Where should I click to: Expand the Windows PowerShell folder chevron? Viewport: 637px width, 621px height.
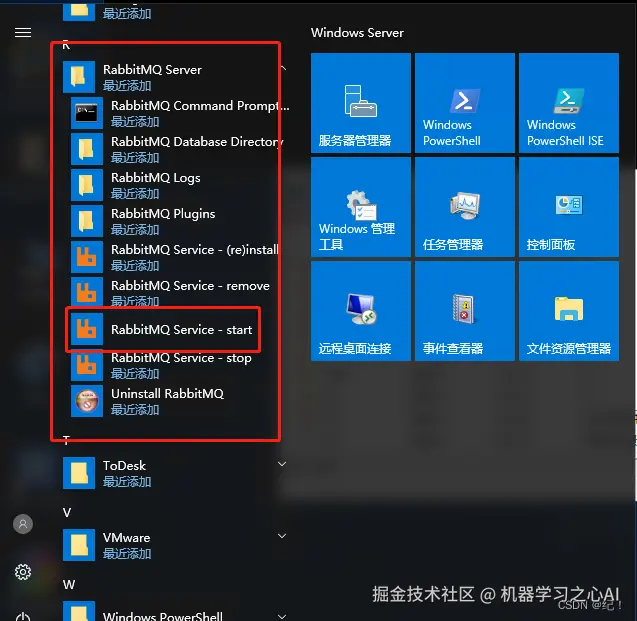point(282,617)
